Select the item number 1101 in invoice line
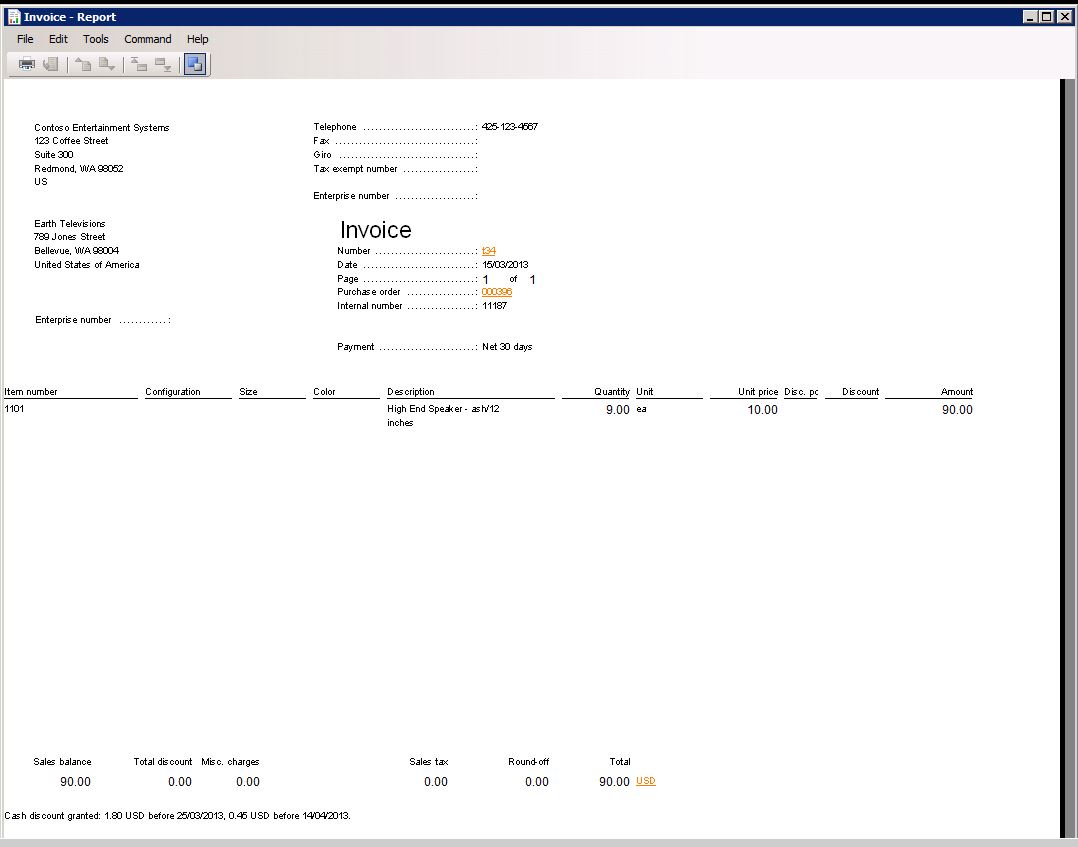The height and width of the screenshot is (847, 1078). (15, 409)
